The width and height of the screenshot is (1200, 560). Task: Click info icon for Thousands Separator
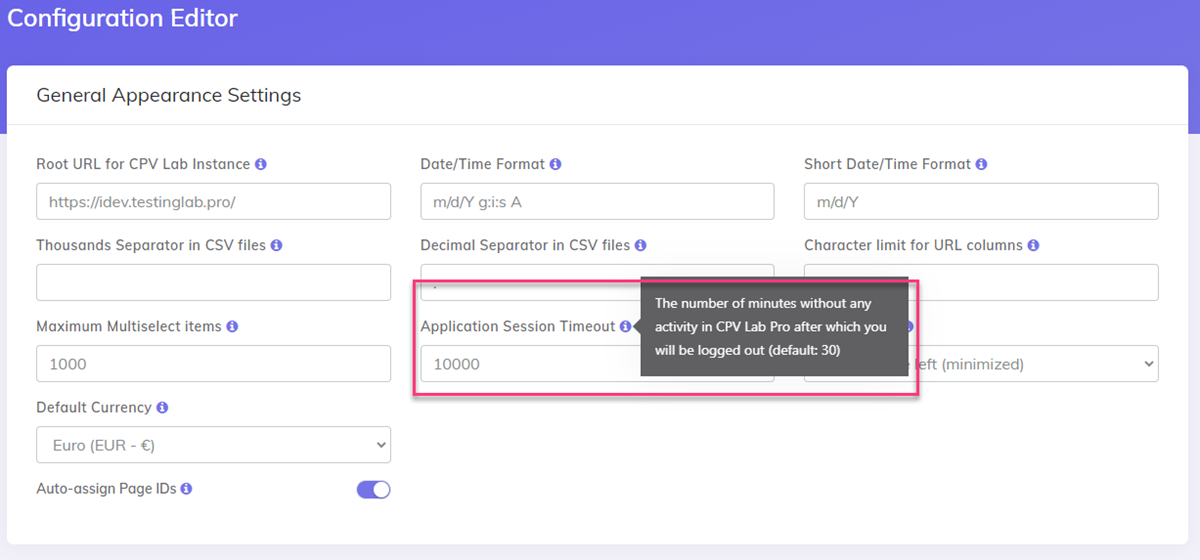point(276,245)
